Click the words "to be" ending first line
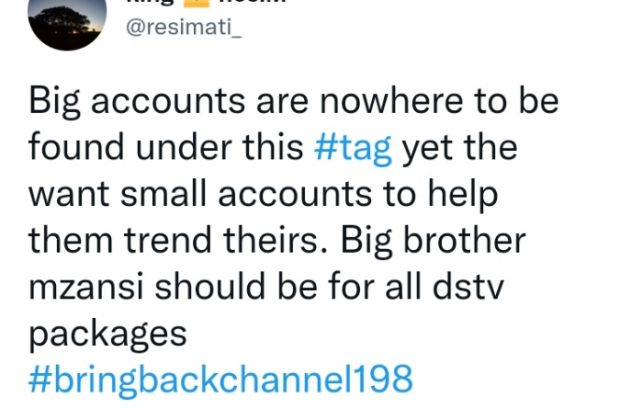620x420 pixels. 522,102
